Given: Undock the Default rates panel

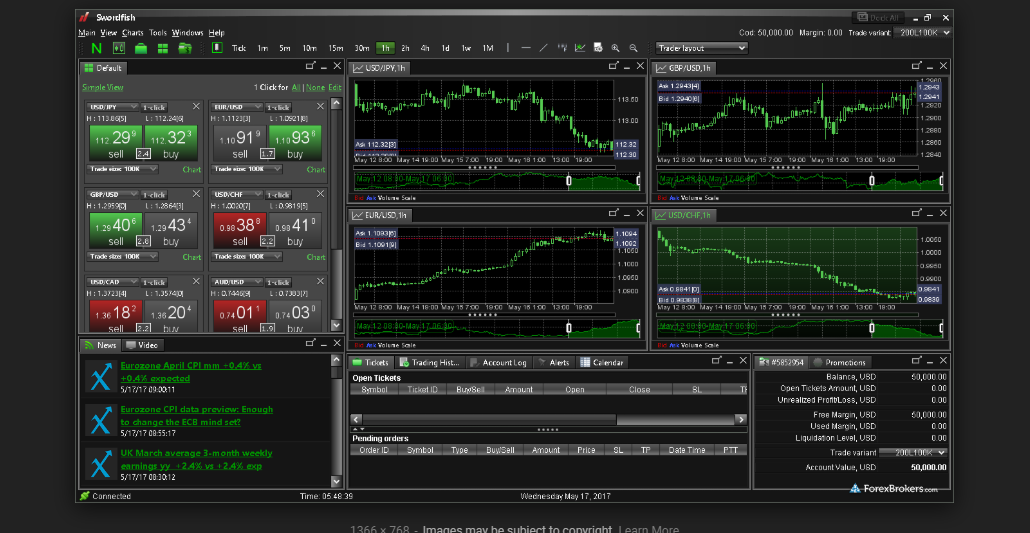Looking at the screenshot, I should point(311,66).
